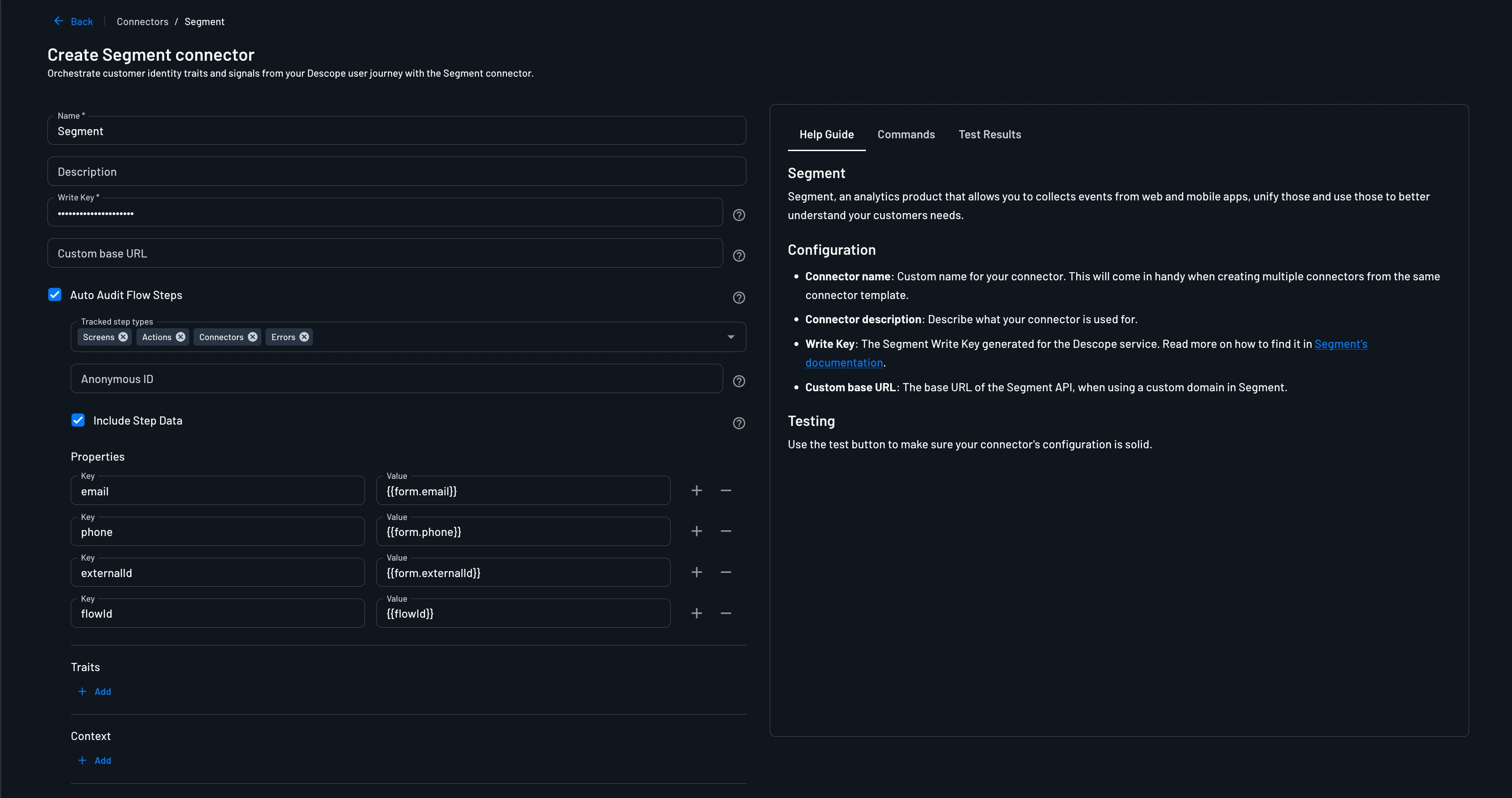Edit the {{form.externalId}} Value field
Image resolution: width=1512 pixels, height=798 pixels.
pyautogui.click(x=523, y=572)
